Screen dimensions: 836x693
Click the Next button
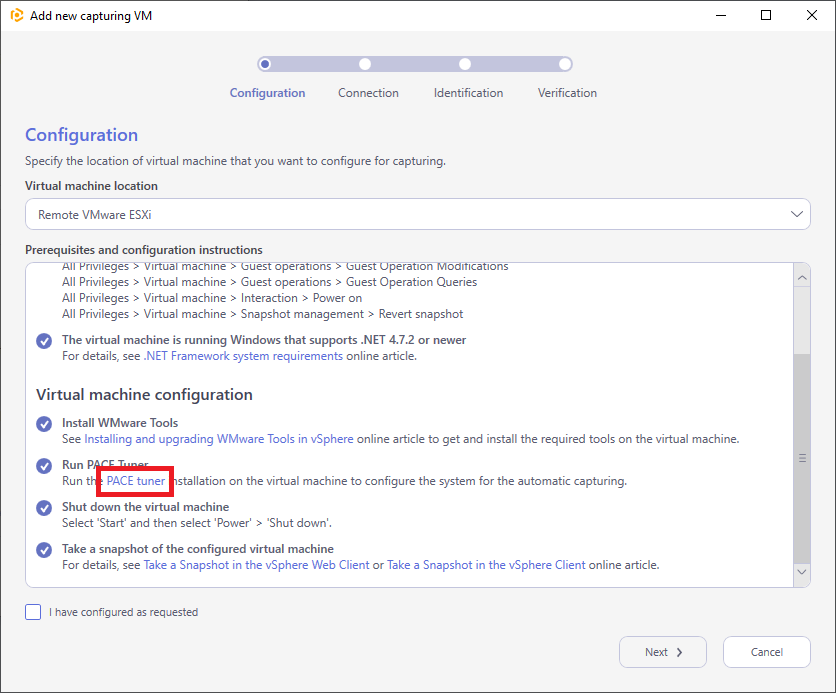coord(663,652)
